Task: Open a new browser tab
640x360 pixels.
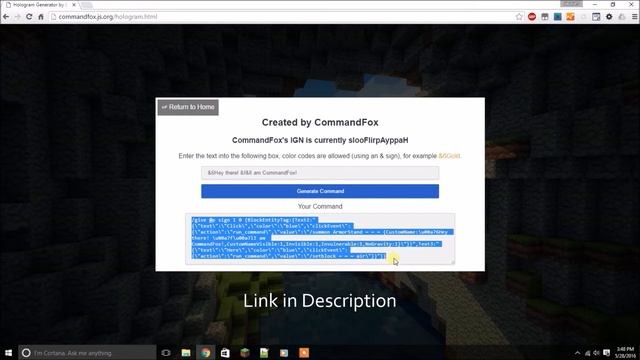Action: click(86, 5)
